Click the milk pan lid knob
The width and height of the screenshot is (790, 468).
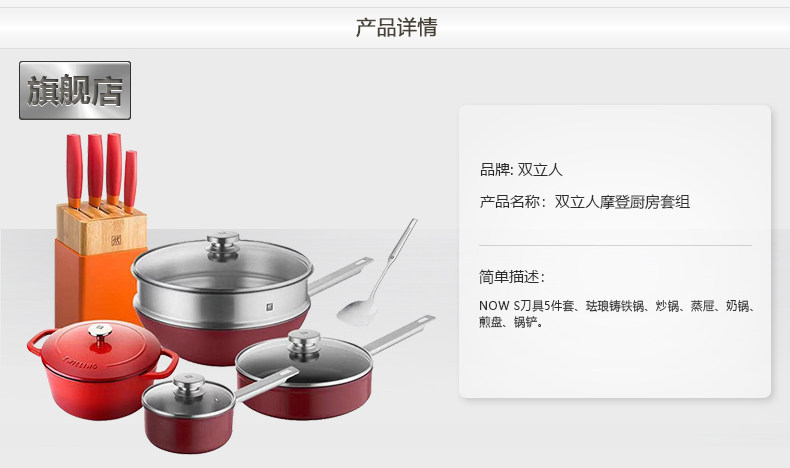click(189, 386)
